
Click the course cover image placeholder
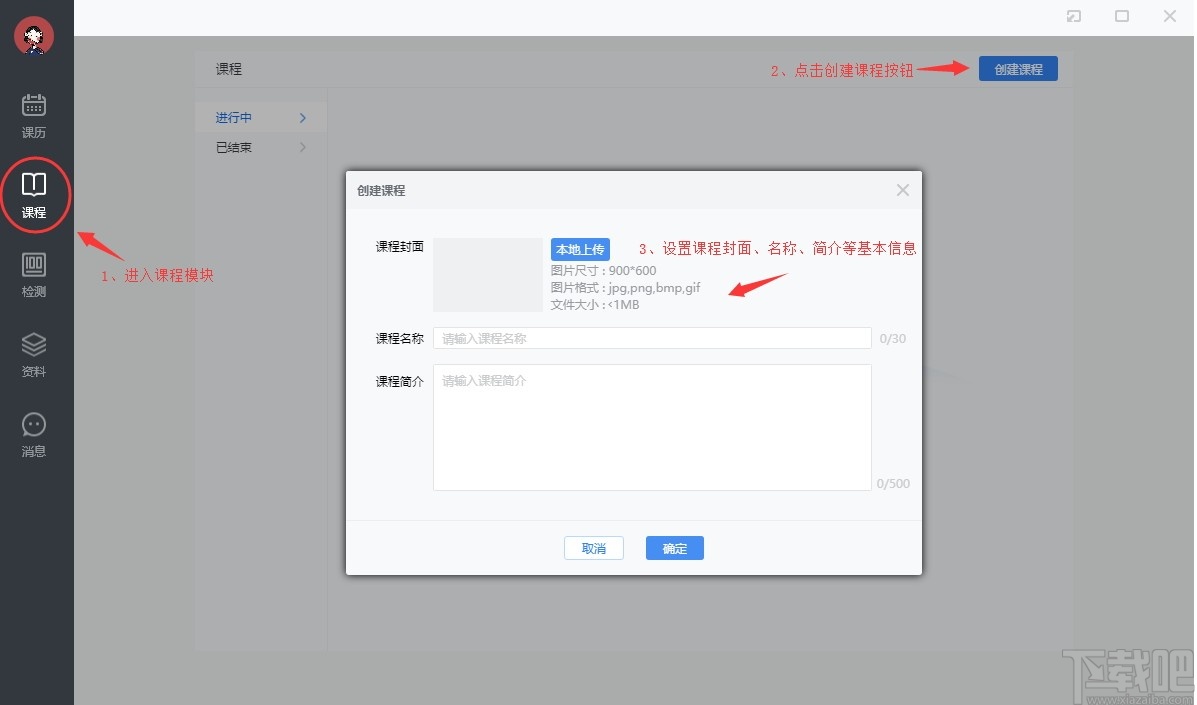[487, 275]
